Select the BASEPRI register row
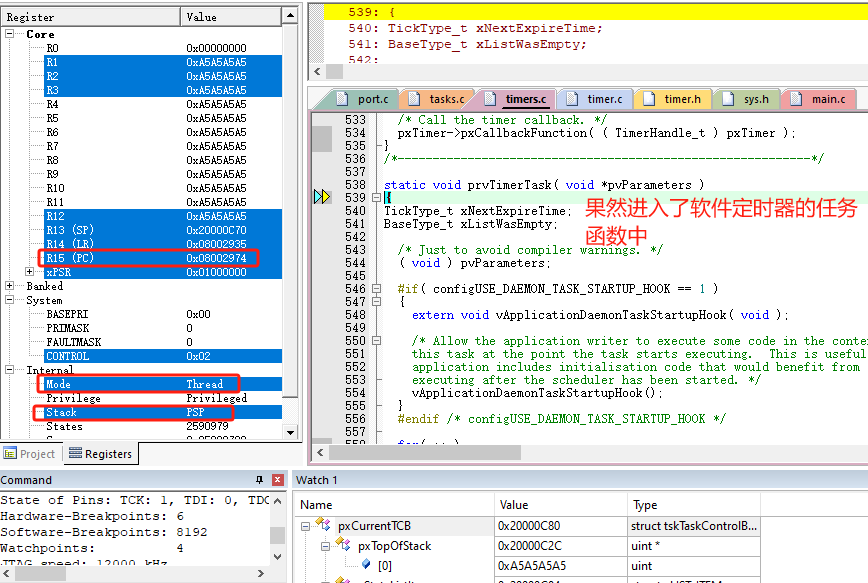The width and height of the screenshot is (868, 583). (x=163, y=314)
